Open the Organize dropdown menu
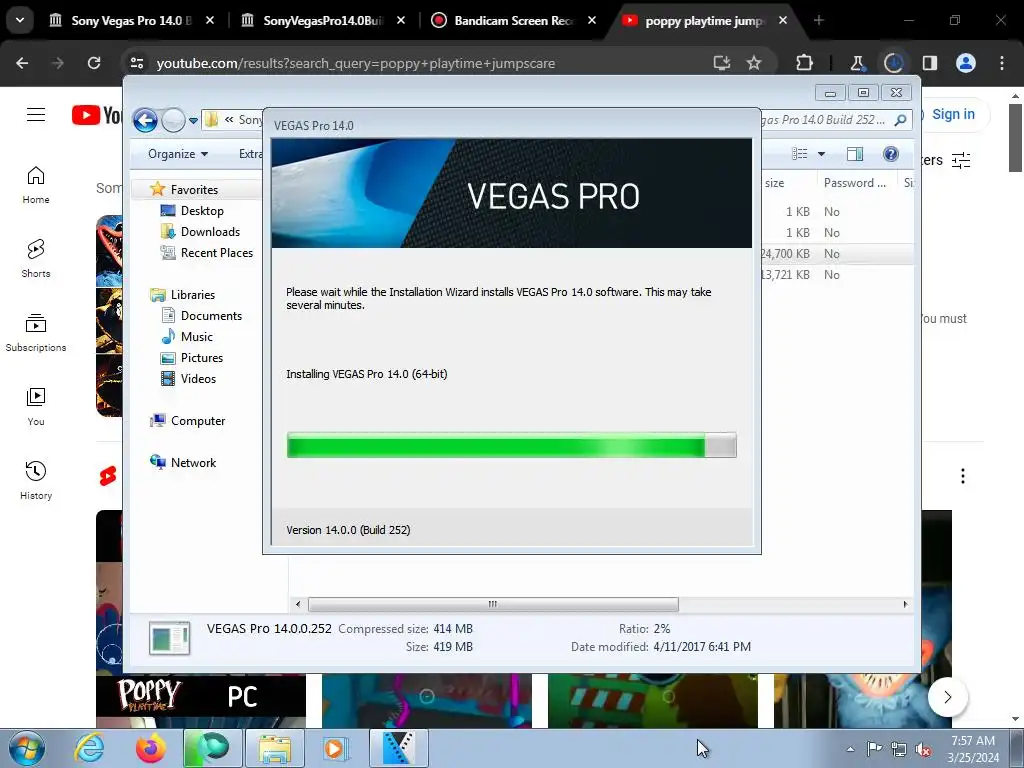Image resolution: width=1024 pixels, height=768 pixels. (x=178, y=154)
